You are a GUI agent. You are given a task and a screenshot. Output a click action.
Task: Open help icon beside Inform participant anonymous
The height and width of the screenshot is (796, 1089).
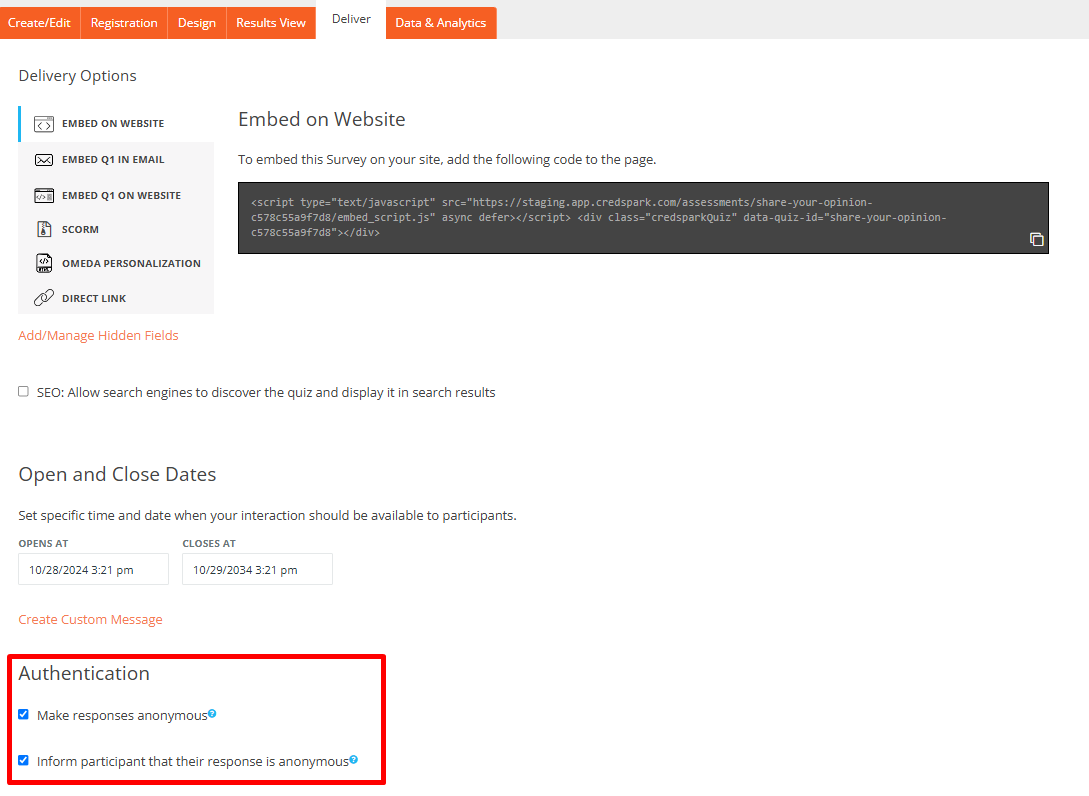point(354,760)
